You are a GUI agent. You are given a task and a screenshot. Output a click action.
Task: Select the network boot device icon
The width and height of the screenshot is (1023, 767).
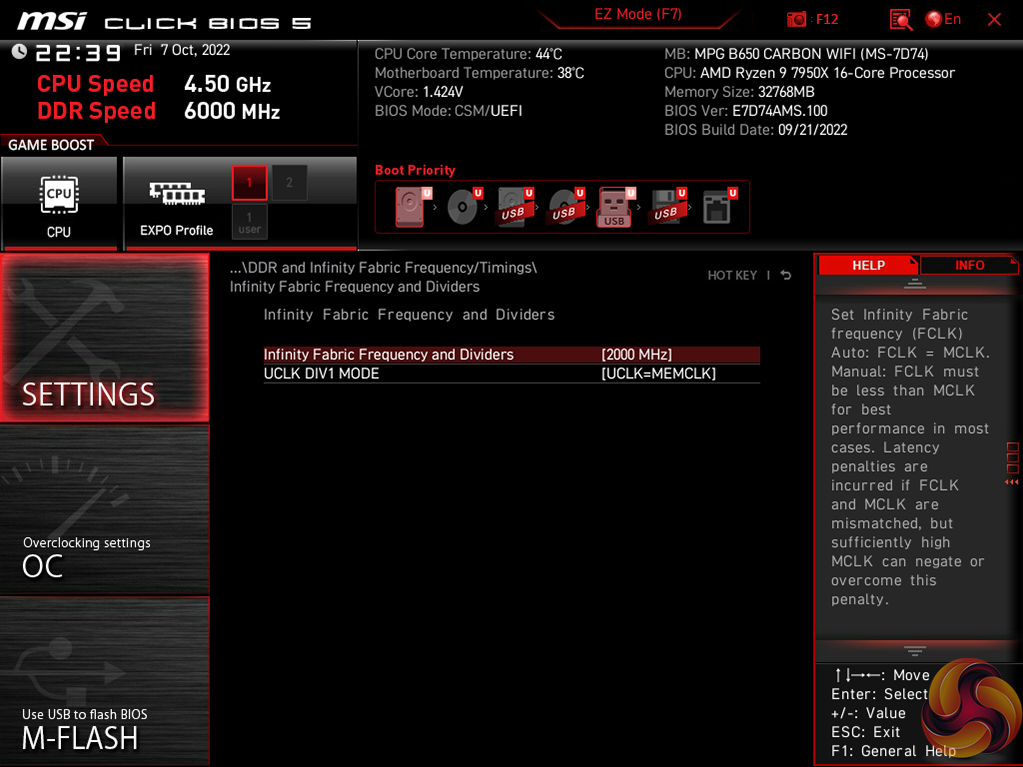[x=718, y=207]
